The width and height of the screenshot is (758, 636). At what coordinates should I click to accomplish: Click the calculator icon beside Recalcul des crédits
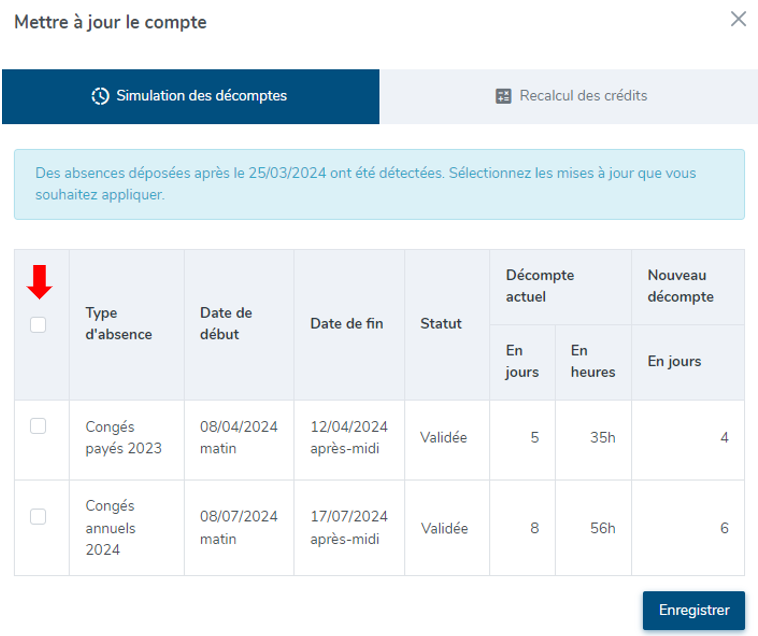504,97
